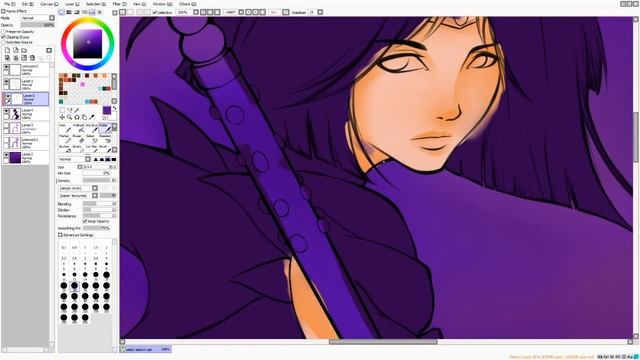Open the Filter menu
Screen dimensions: 640x360
tap(119, 4)
